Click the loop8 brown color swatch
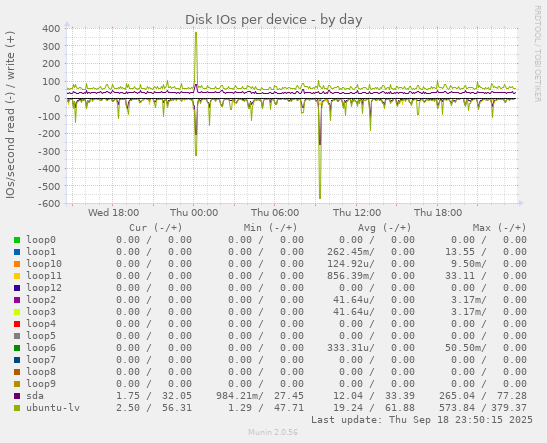Image resolution: width=547 pixels, height=443 pixels. click(17, 372)
